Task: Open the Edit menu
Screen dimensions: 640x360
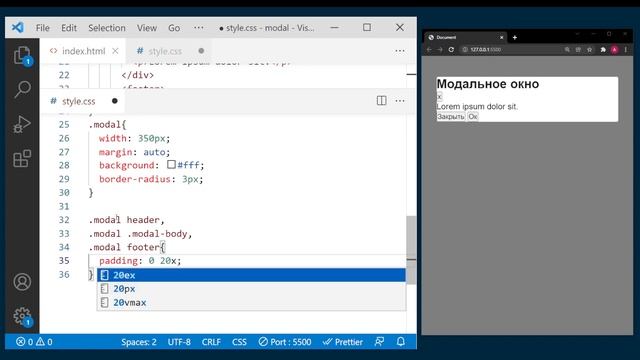Action: 69,28
